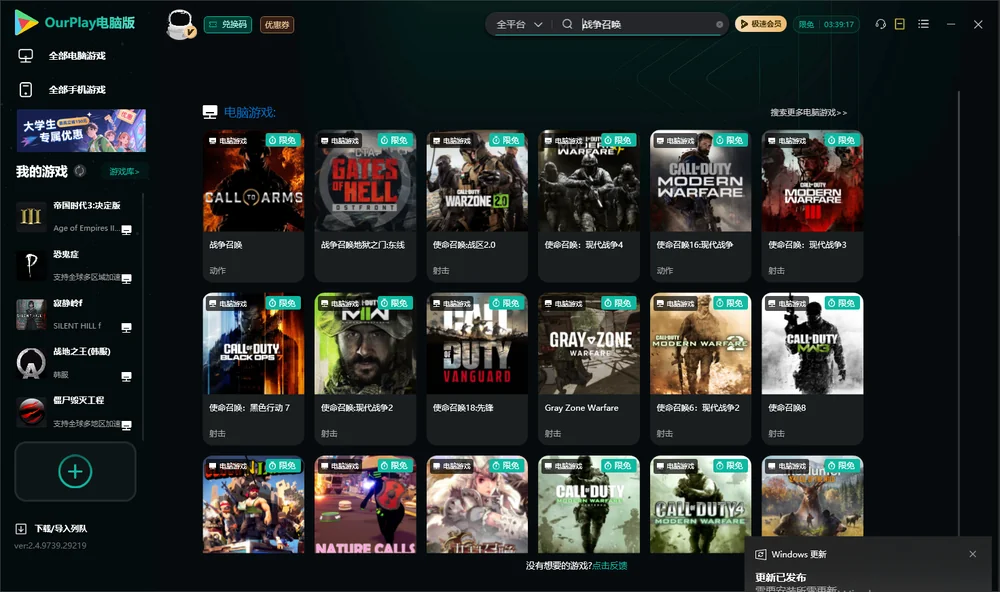Open the 使命召唤:战区2.0 game card

tap(477, 205)
